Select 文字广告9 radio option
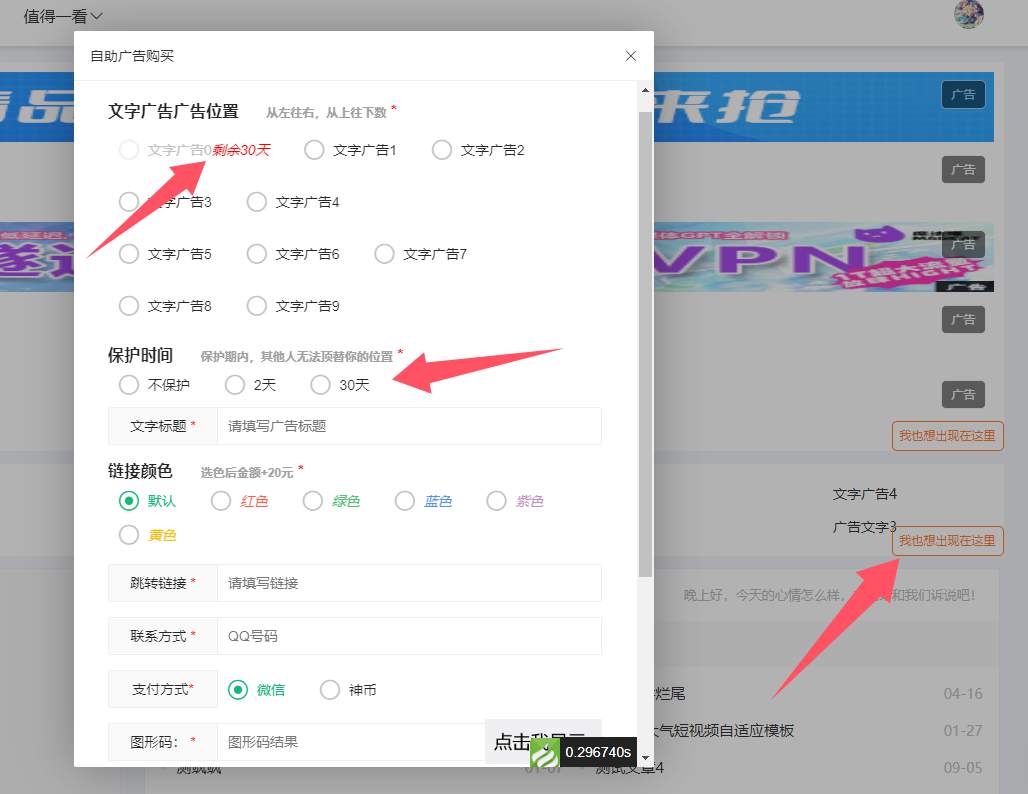This screenshot has height=794, width=1028. click(x=256, y=306)
